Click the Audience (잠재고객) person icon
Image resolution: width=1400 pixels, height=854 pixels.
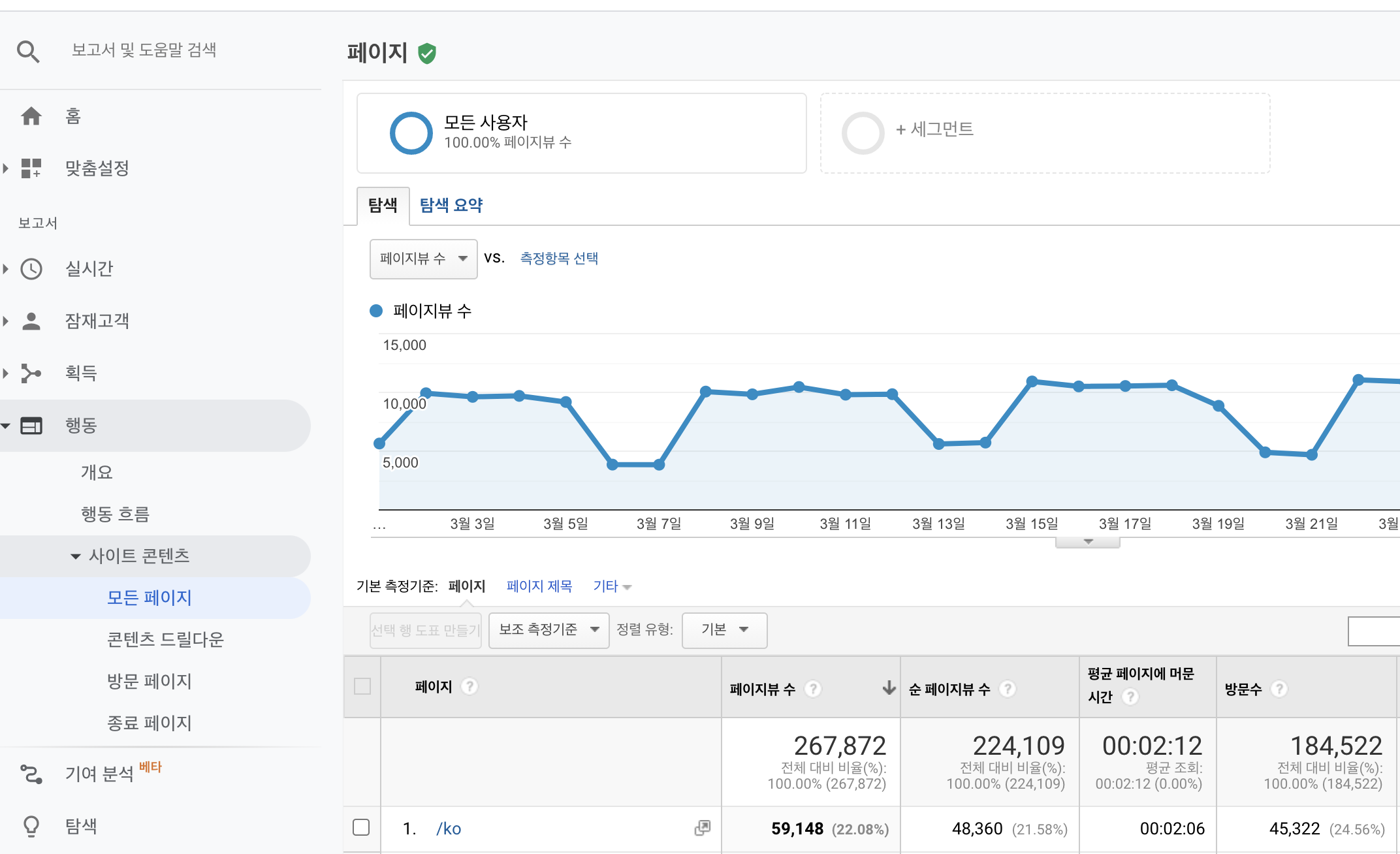(x=31, y=321)
